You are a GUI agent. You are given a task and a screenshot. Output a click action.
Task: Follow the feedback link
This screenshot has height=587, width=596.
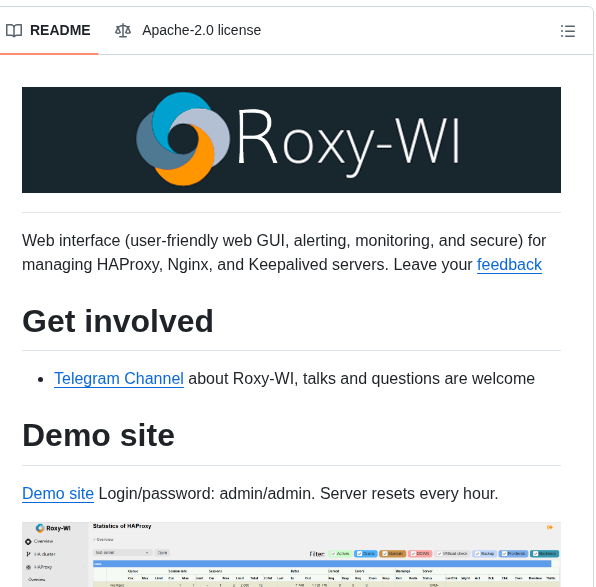pyautogui.click(x=509, y=265)
